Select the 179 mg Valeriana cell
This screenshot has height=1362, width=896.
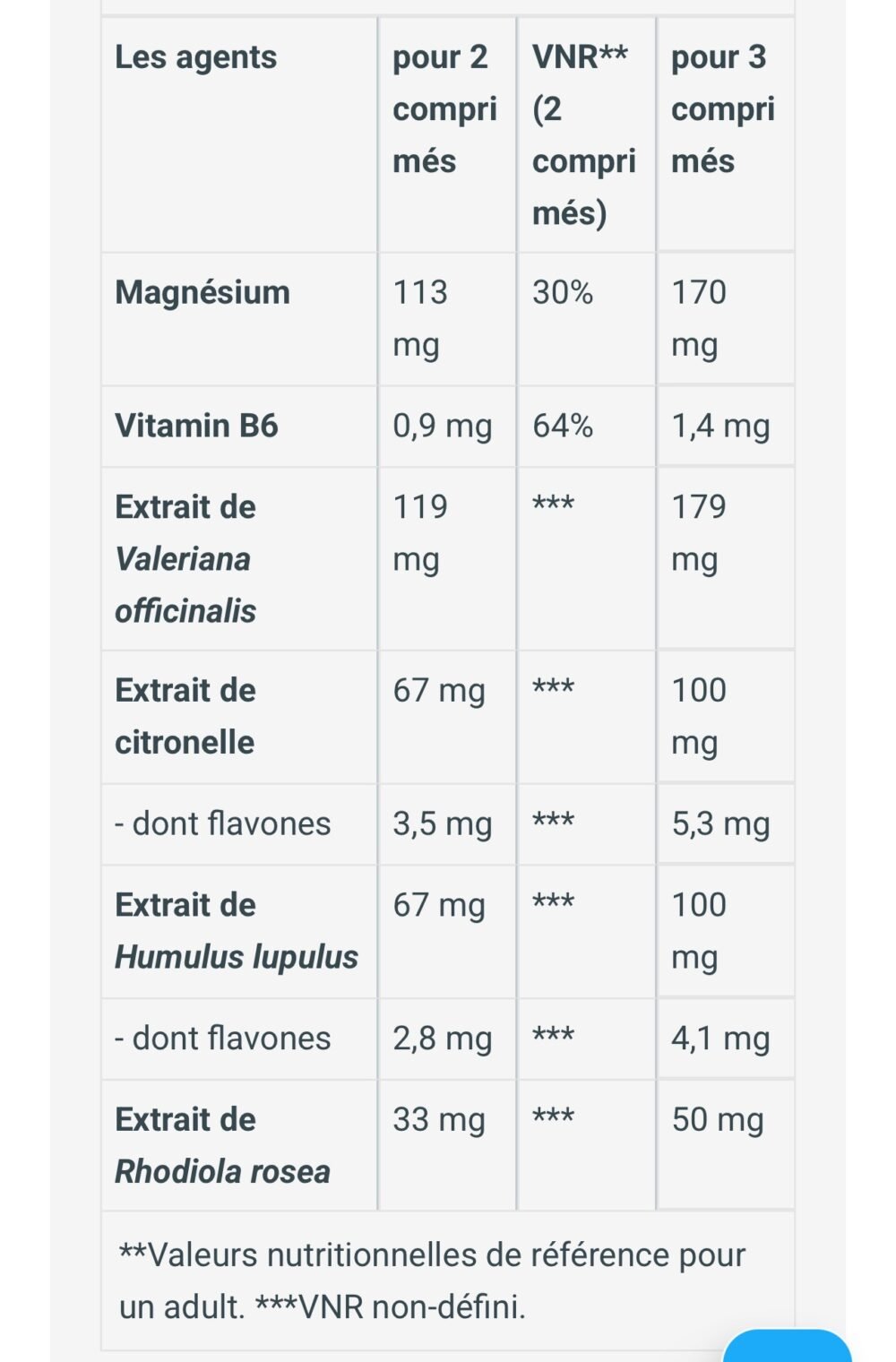tap(699, 532)
